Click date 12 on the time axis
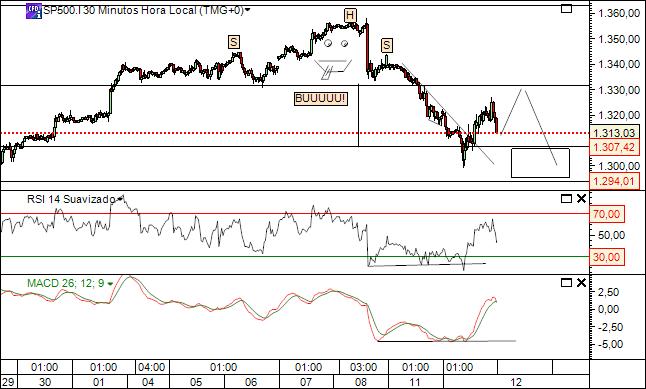 click(516, 382)
